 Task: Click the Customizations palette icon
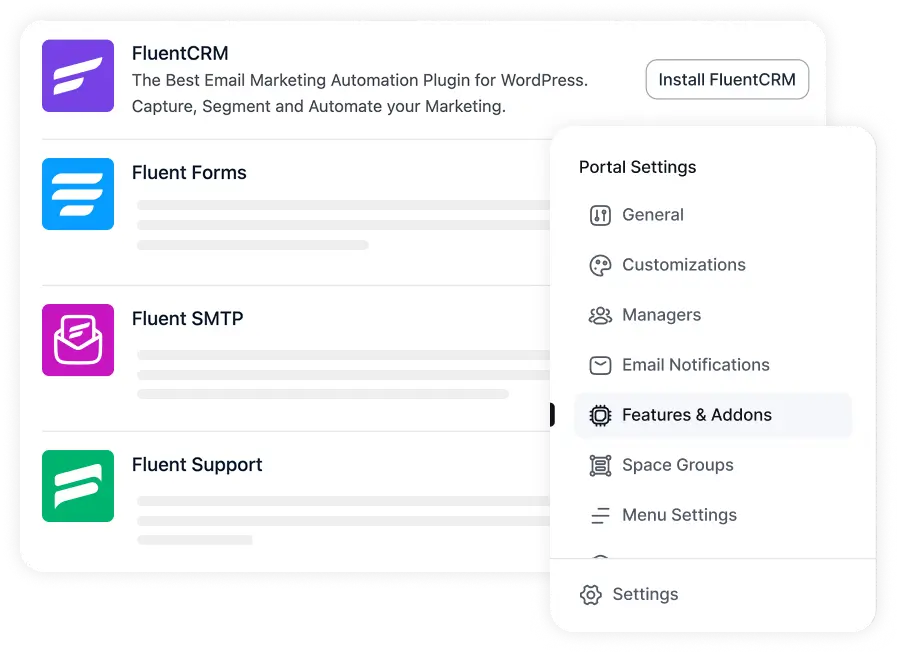600,265
